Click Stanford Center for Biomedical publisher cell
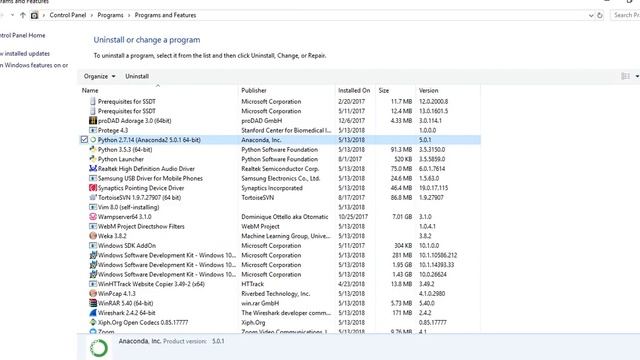Screen dimensions: 640x360 coord(286,130)
